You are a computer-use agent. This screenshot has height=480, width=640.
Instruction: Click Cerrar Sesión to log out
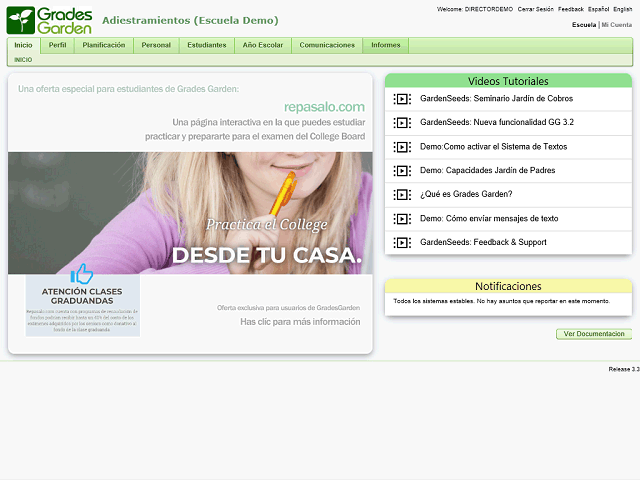[x=536, y=9]
